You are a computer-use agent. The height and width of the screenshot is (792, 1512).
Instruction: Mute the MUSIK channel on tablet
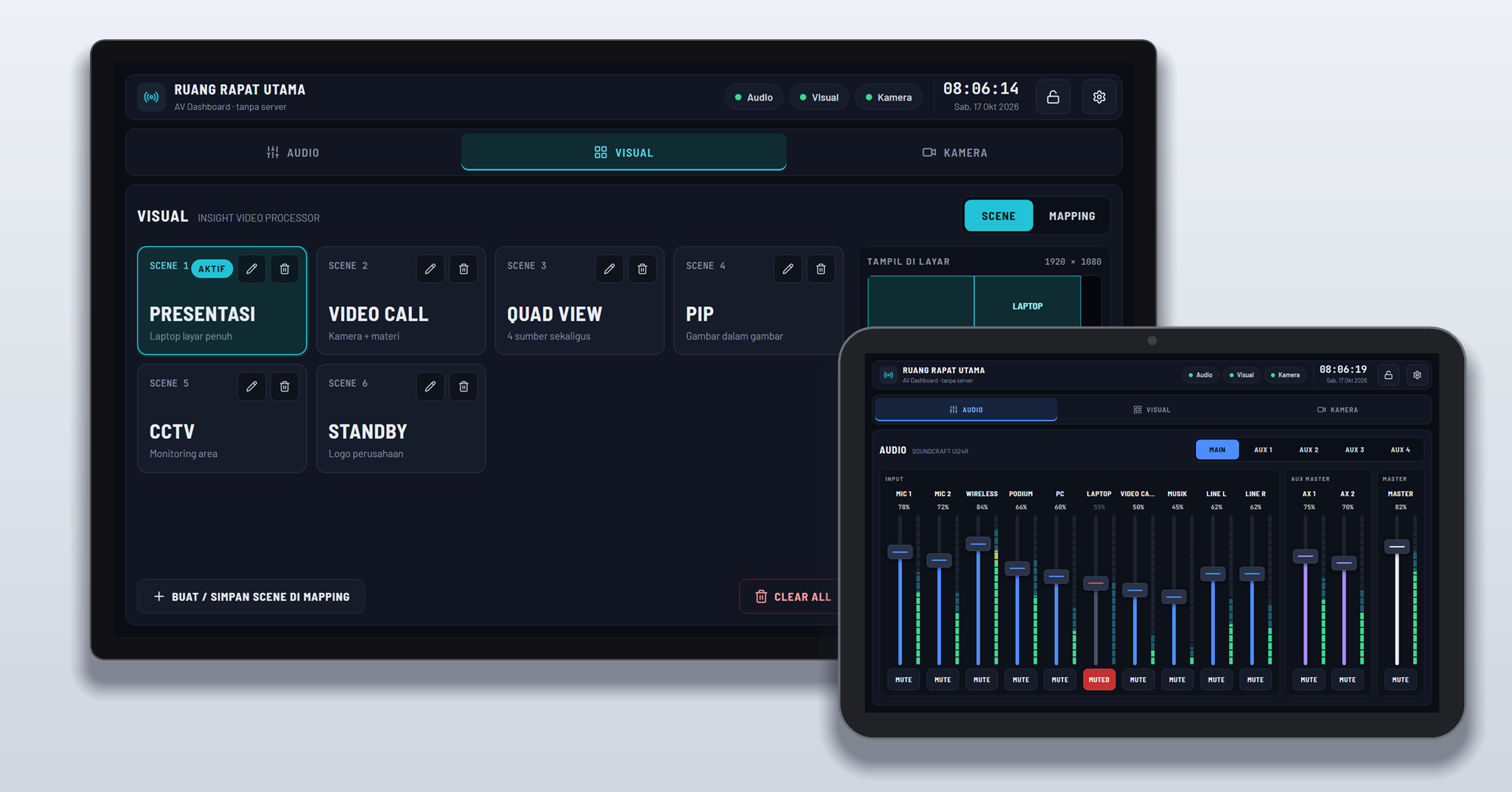[x=1177, y=679]
